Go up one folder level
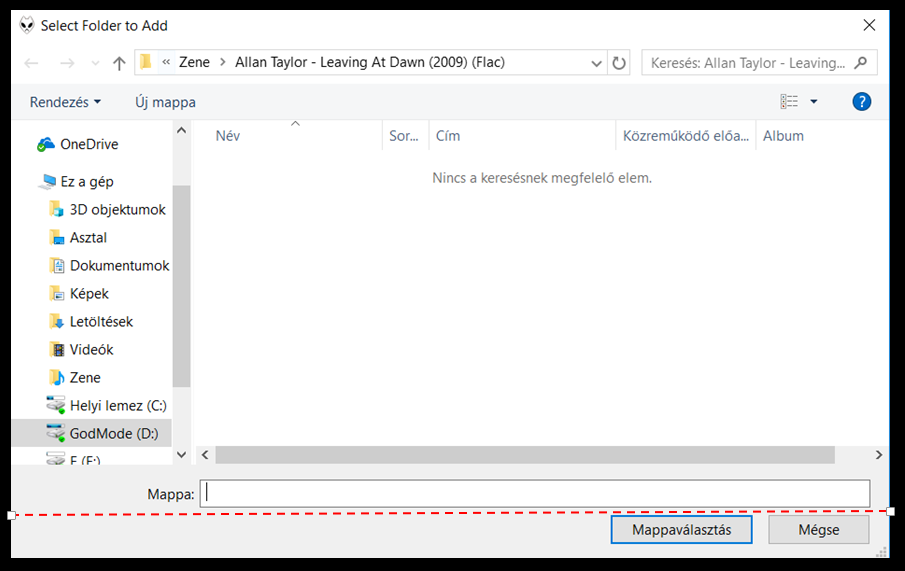The image size is (905, 571). click(x=119, y=63)
